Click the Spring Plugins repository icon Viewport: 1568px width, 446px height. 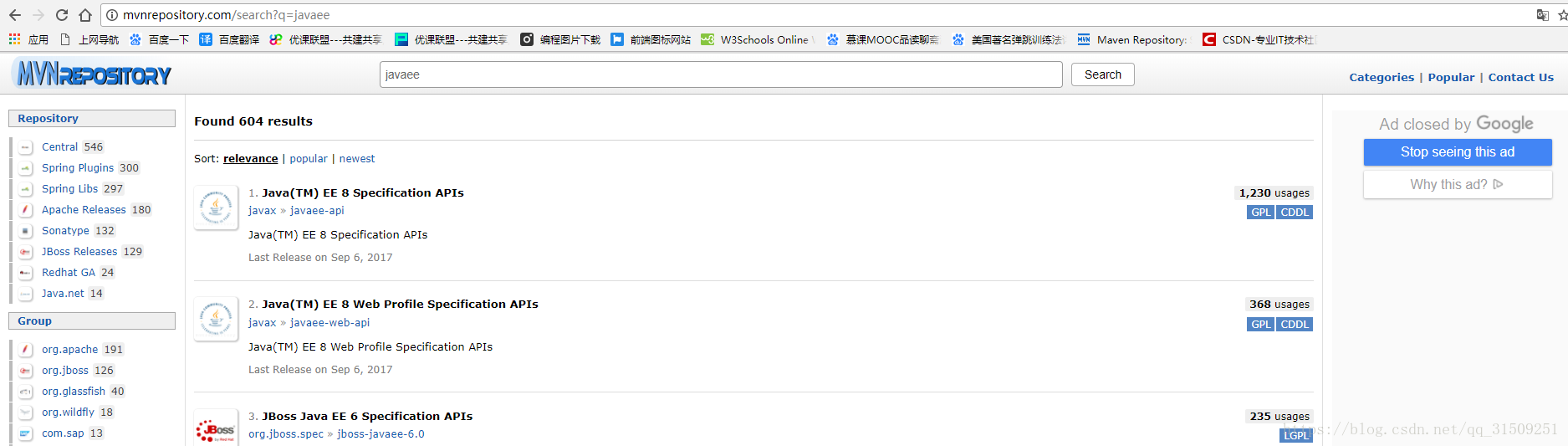(x=26, y=168)
